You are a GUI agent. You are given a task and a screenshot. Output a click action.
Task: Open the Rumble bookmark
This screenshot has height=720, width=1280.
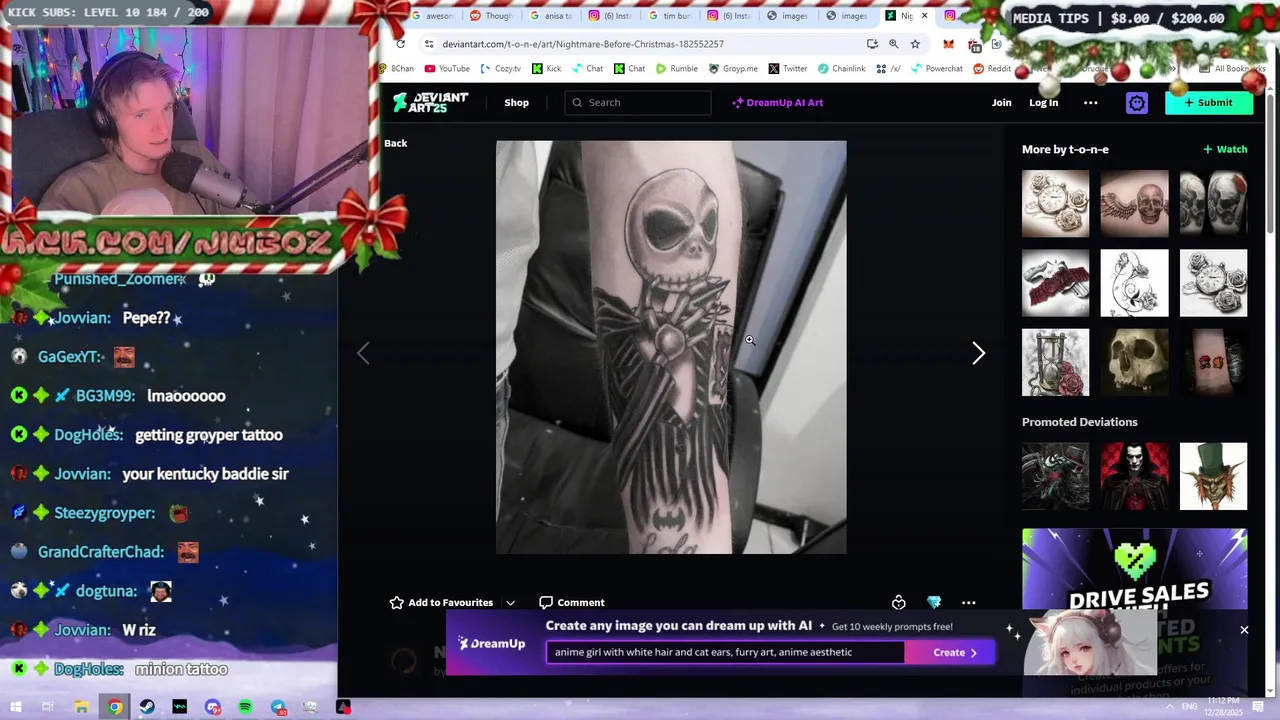(676, 69)
